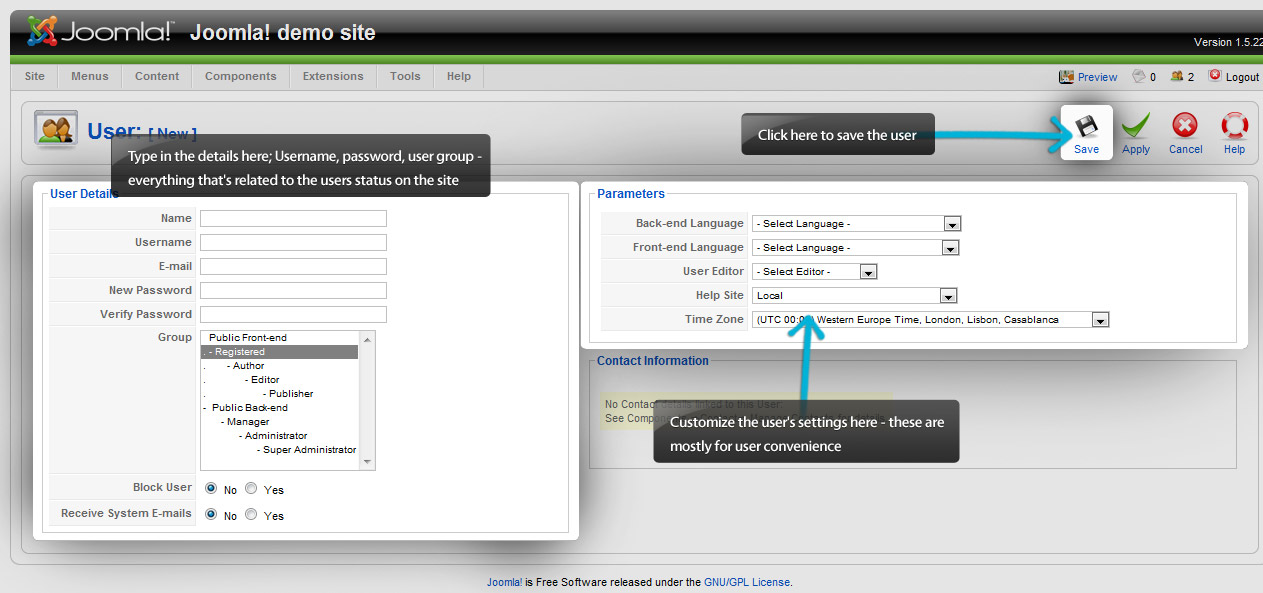Image resolution: width=1263 pixels, height=593 pixels.
Task: Click the Joomla! logo in header
Action: pos(100,32)
